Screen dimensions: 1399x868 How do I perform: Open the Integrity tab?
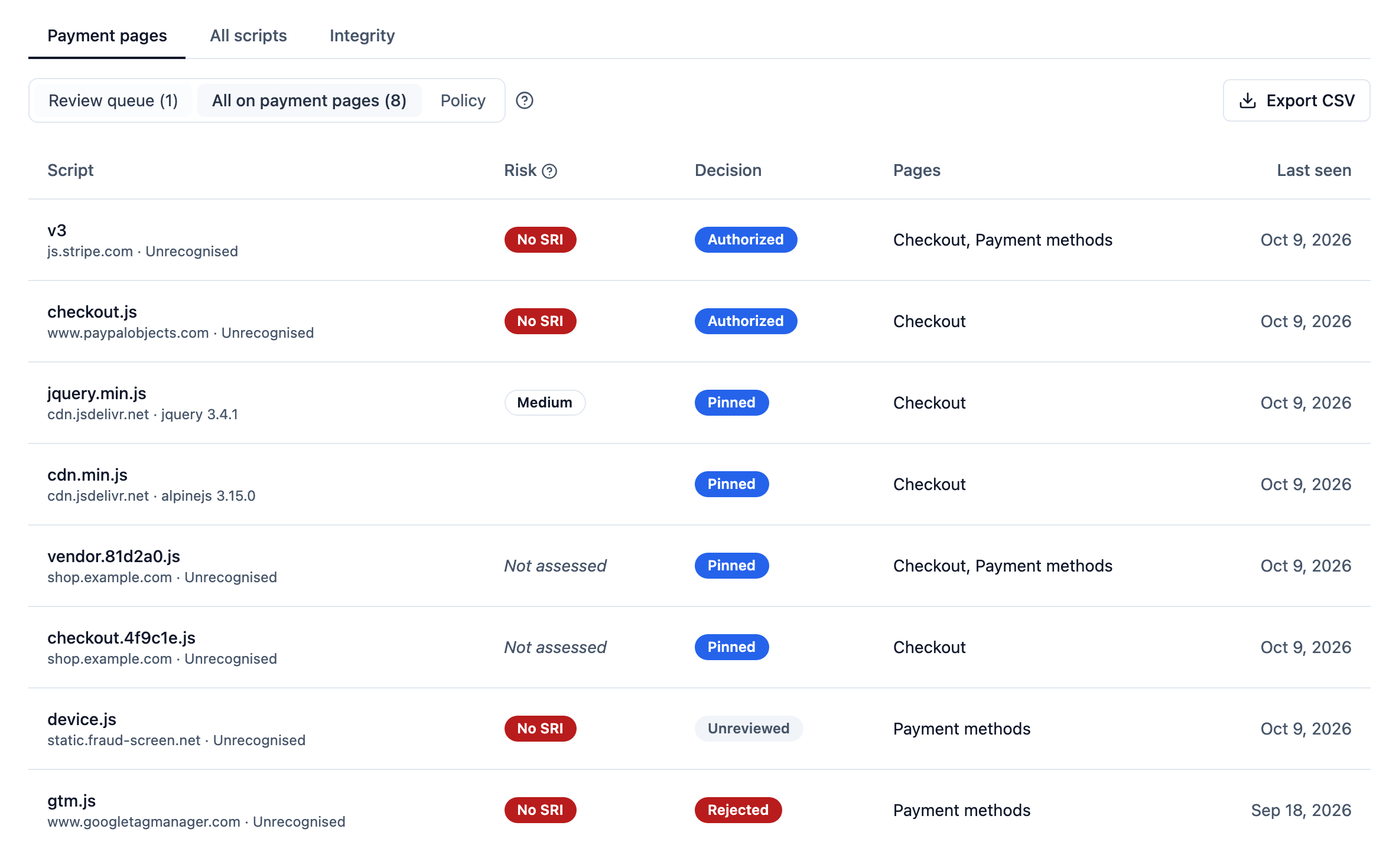click(362, 35)
